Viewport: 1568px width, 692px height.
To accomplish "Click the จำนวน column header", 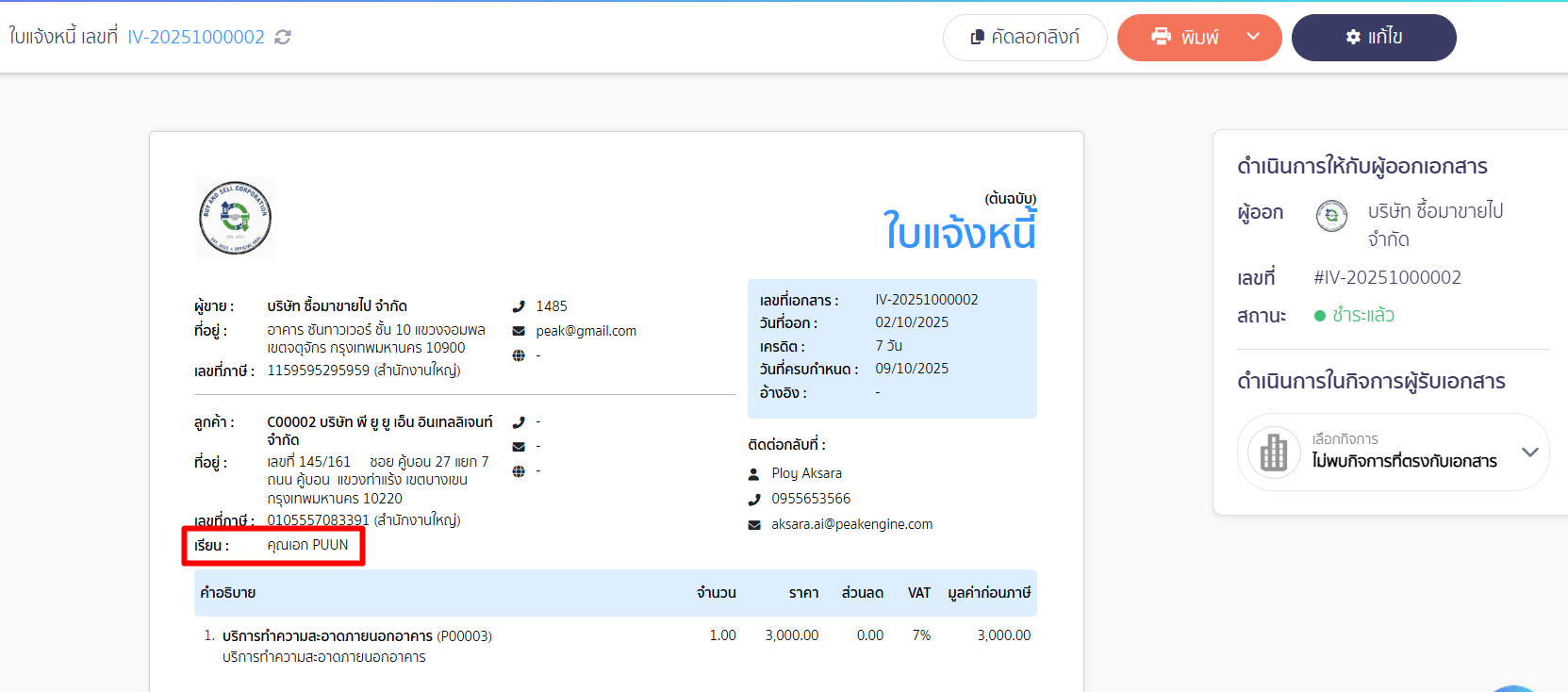I will [717, 593].
